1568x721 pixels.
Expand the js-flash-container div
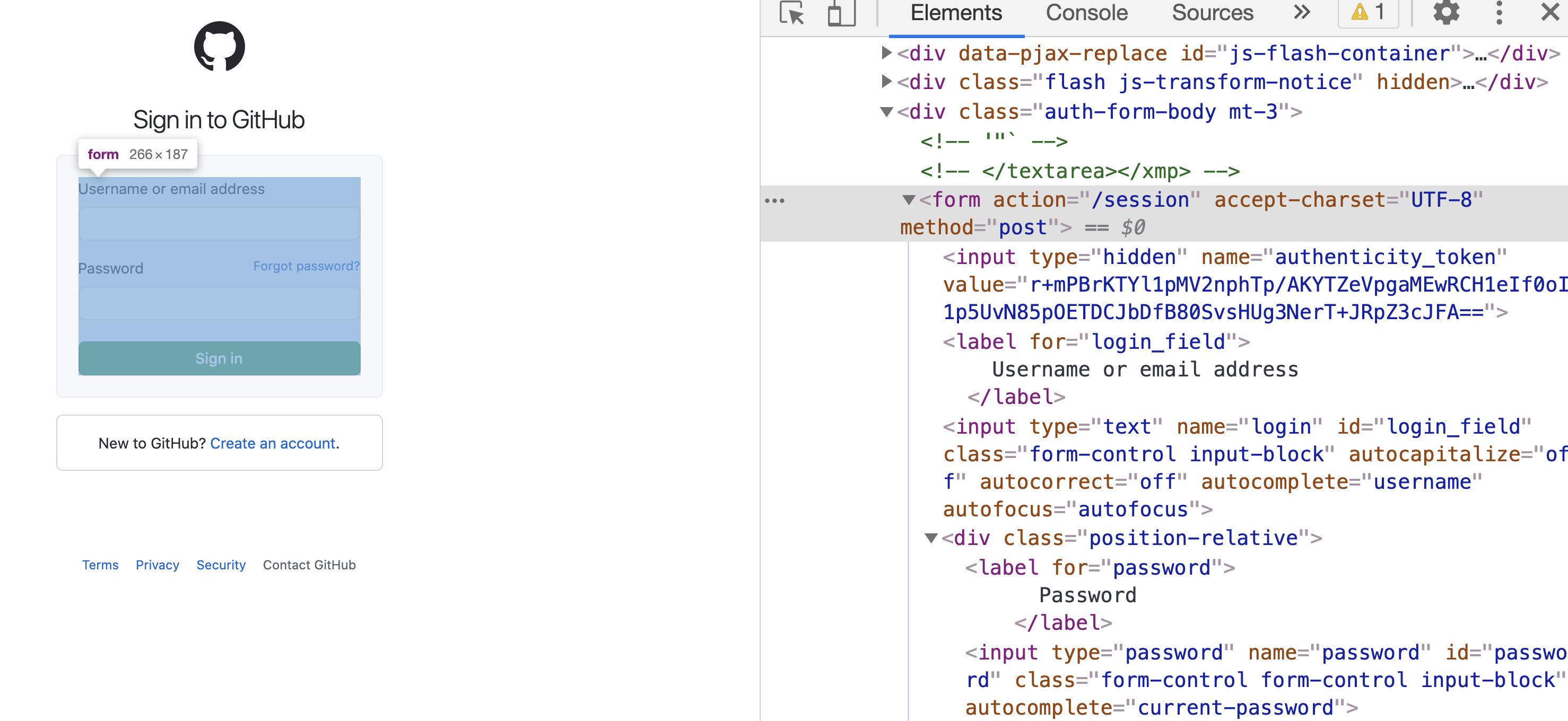click(886, 54)
